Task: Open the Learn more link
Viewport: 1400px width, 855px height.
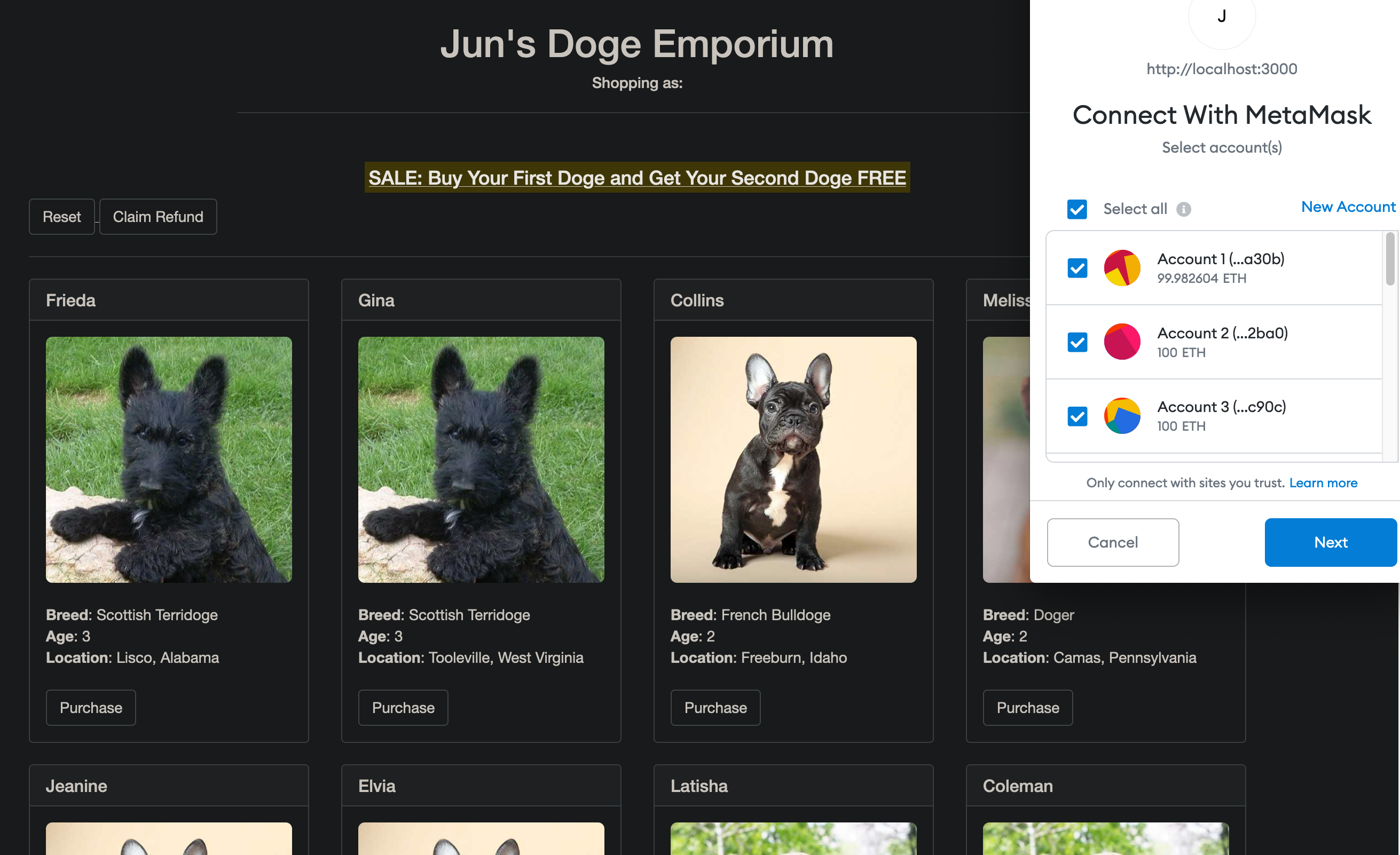Action: pos(1323,483)
